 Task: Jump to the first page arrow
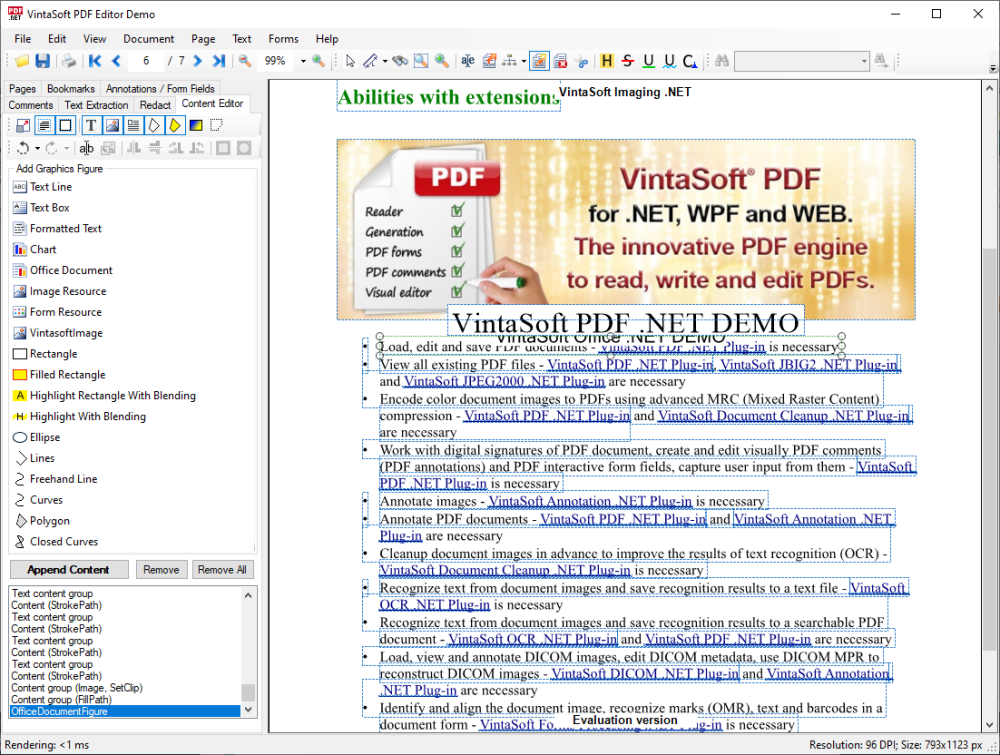96,61
